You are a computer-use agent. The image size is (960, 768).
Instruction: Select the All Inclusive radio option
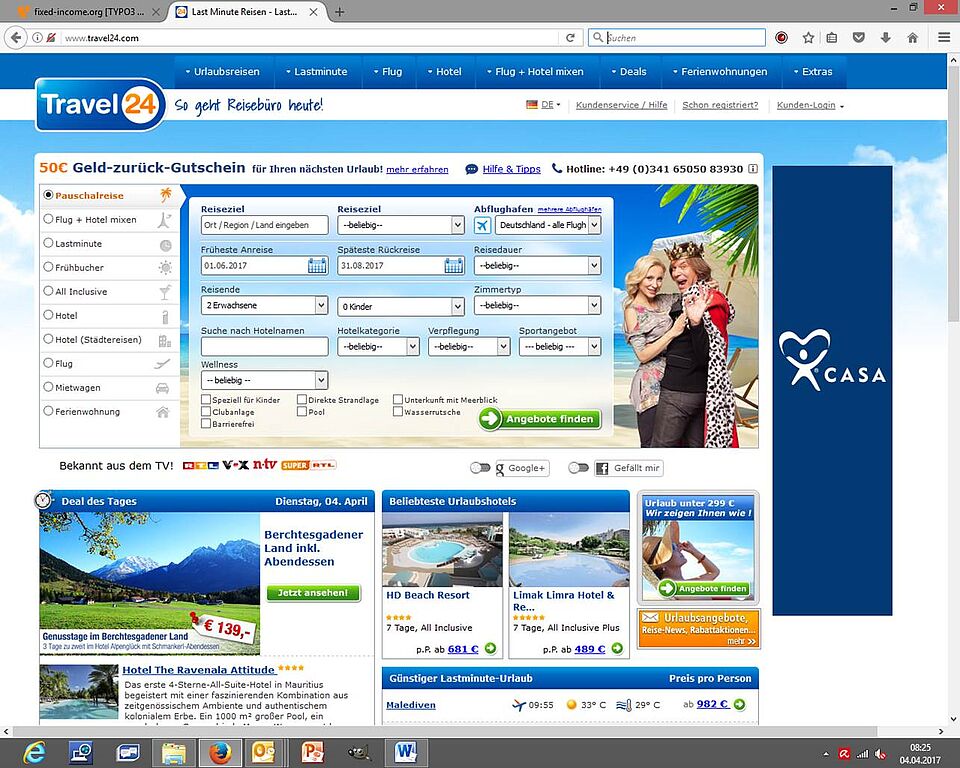[x=48, y=291]
